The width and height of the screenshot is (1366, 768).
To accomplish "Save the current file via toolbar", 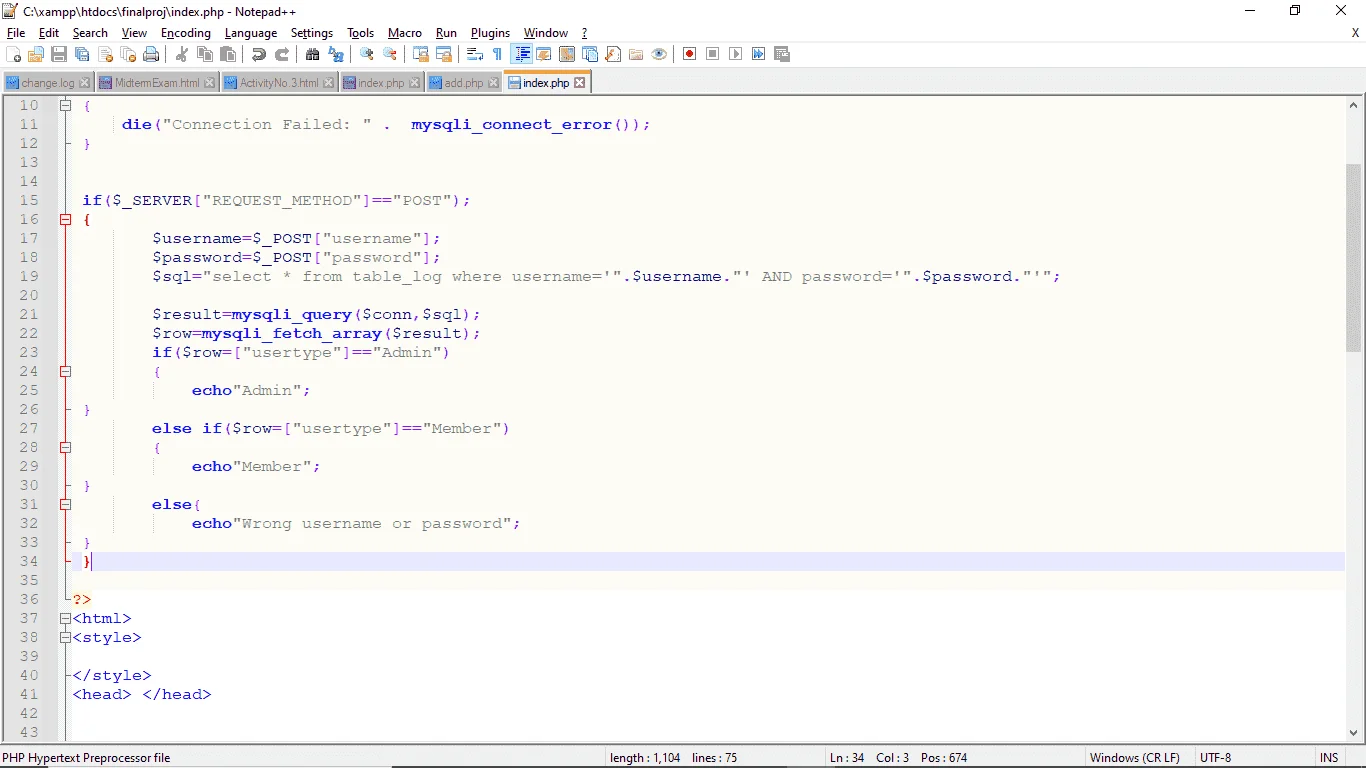I will point(59,54).
